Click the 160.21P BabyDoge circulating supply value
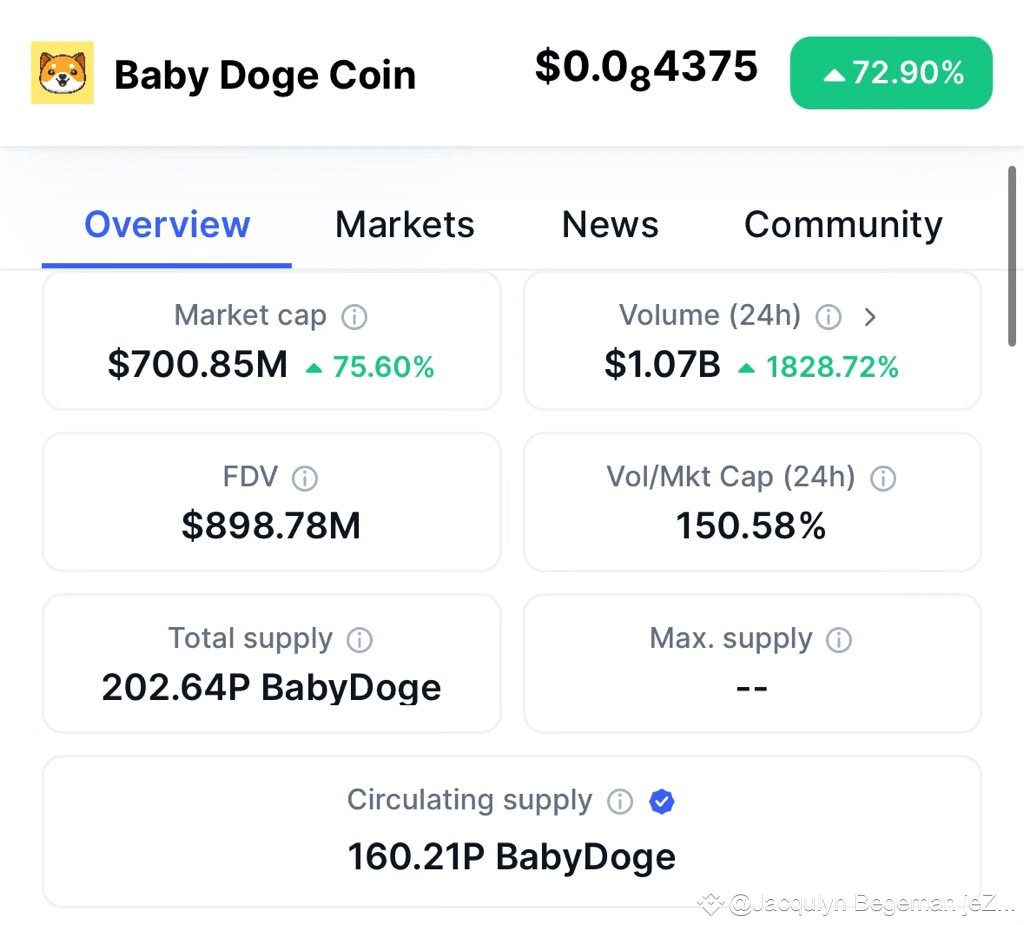The image size is (1024, 925). tap(511, 857)
